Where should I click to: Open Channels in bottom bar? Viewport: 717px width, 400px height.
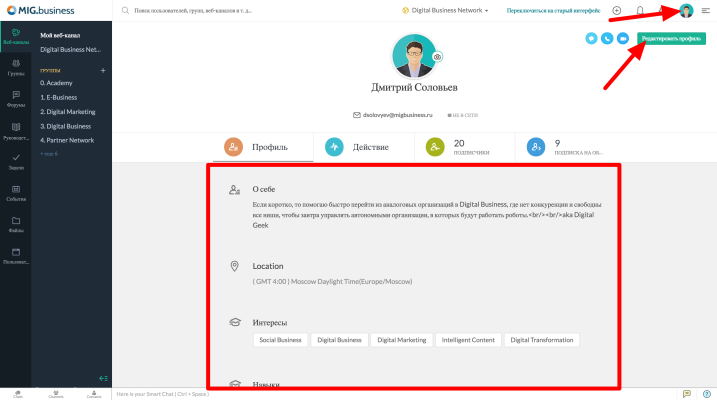56,394
